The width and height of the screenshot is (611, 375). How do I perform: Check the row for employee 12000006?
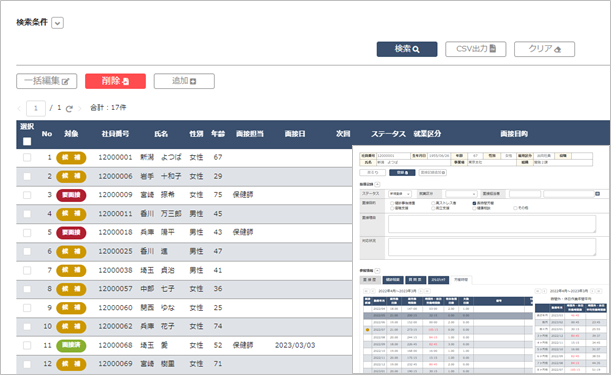tap(27, 176)
